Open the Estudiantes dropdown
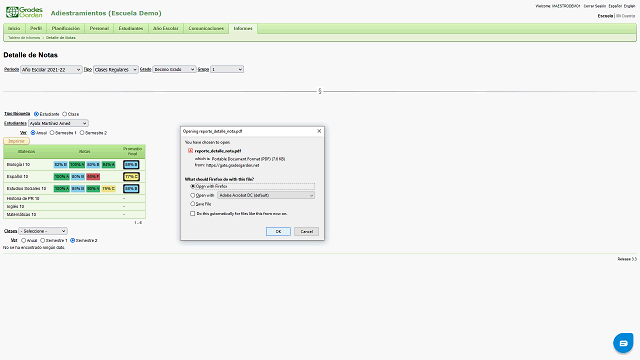 pyautogui.click(x=58, y=123)
